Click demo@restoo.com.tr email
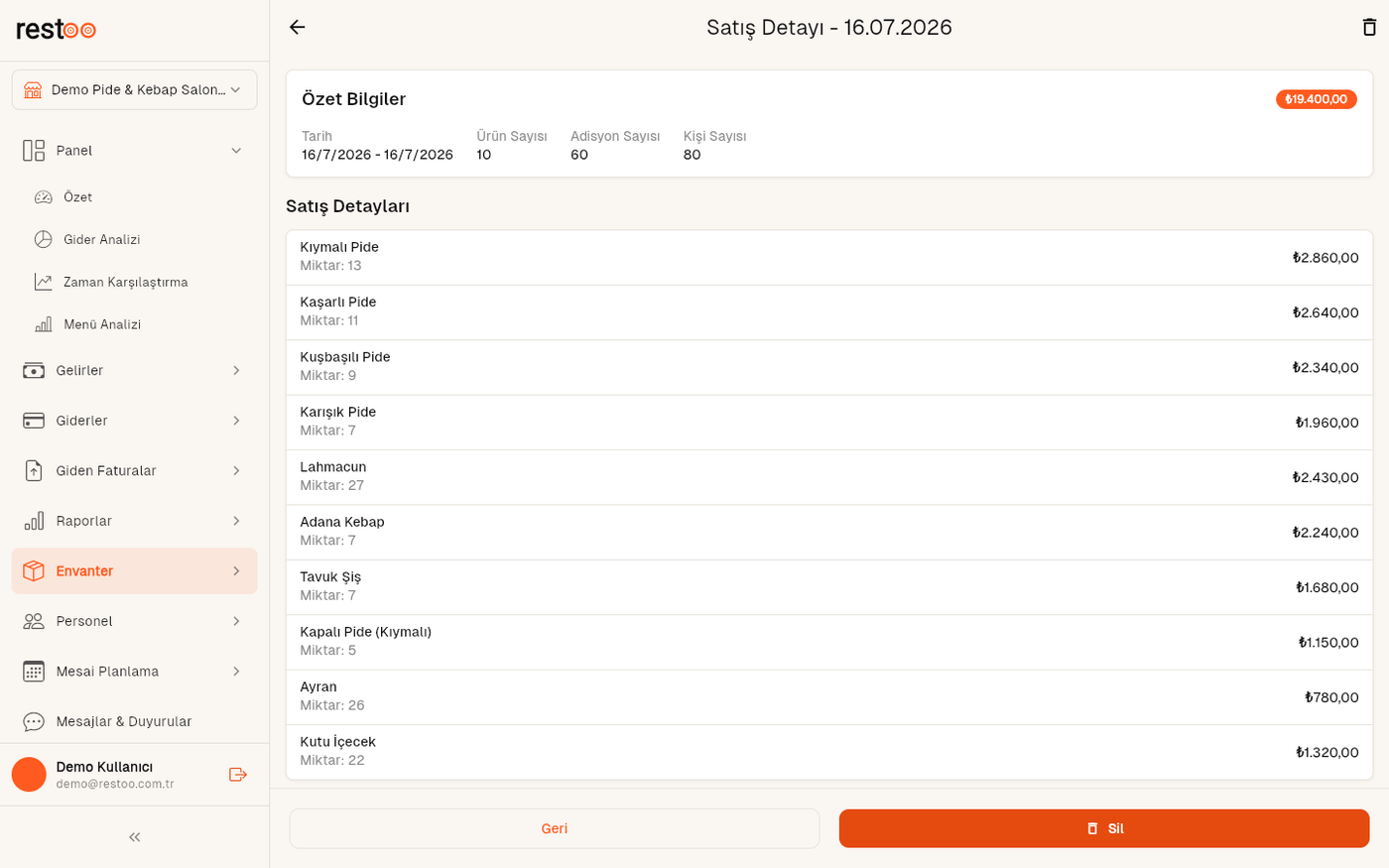Image resolution: width=1389 pixels, height=868 pixels. pyautogui.click(x=115, y=784)
